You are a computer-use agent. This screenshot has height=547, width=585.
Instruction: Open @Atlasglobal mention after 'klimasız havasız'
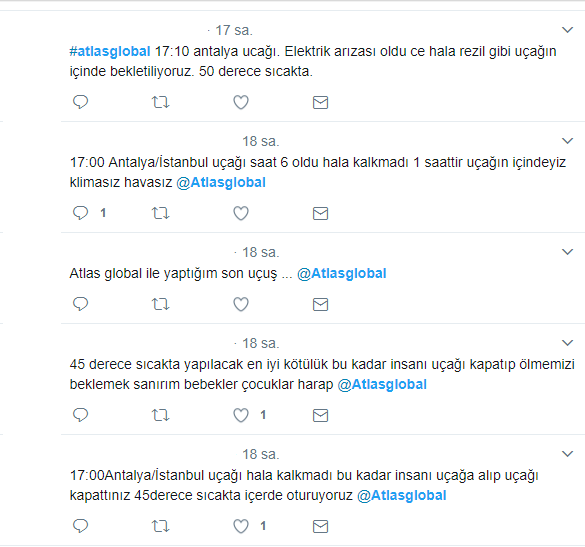221,182
